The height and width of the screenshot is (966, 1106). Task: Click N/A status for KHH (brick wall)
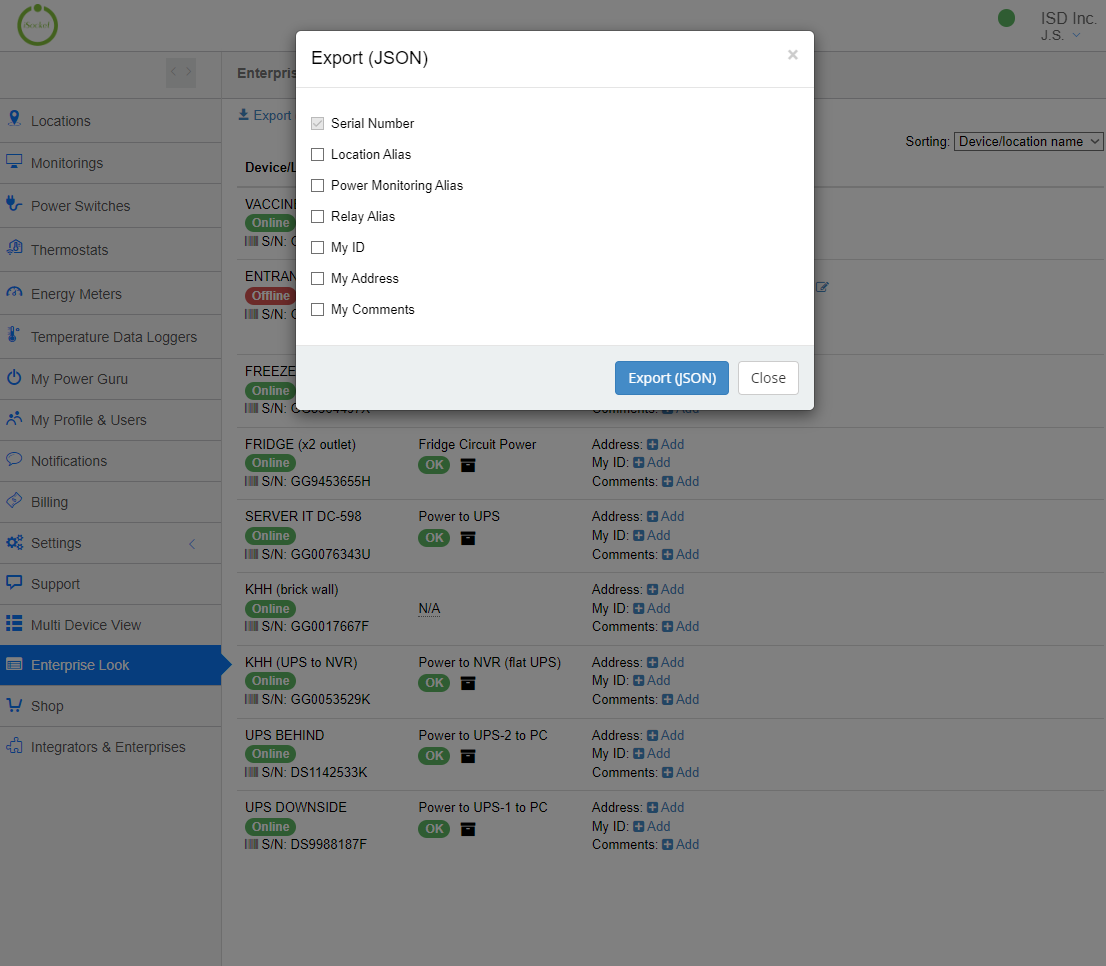coord(429,609)
